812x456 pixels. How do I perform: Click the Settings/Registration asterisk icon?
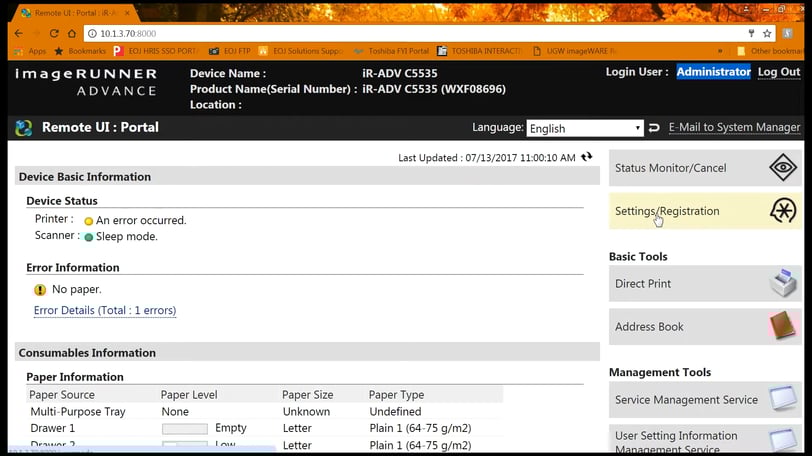click(782, 211)
